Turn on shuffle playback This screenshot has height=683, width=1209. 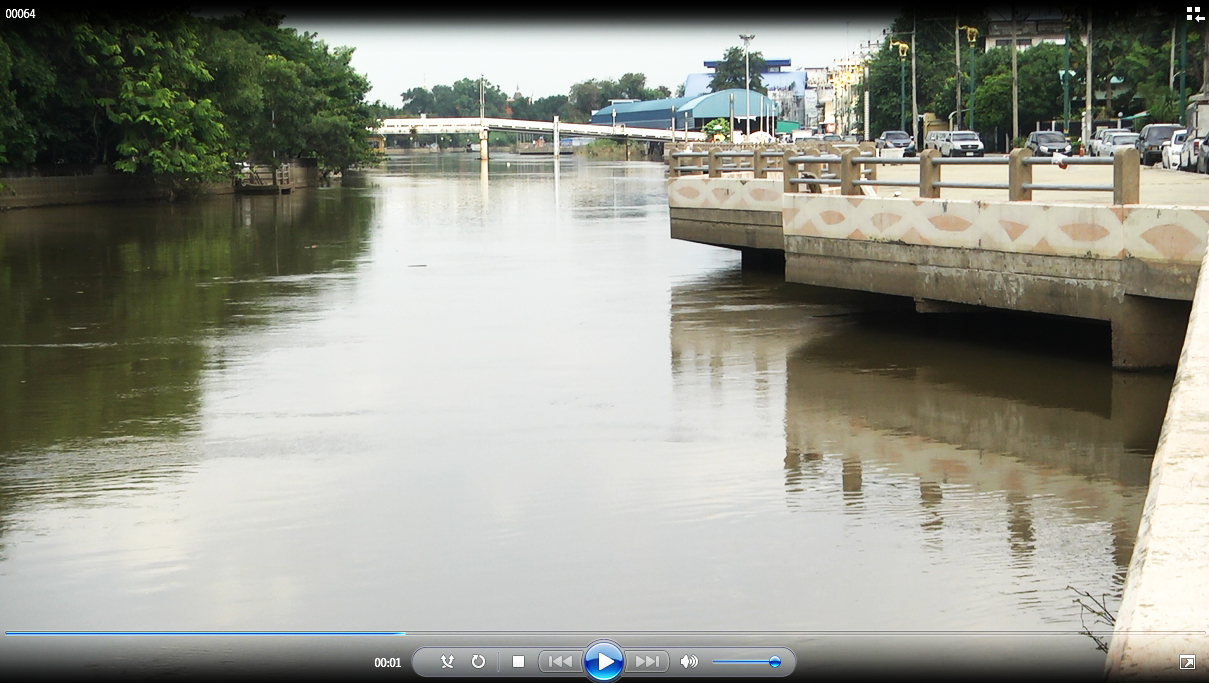pos(447,662)
